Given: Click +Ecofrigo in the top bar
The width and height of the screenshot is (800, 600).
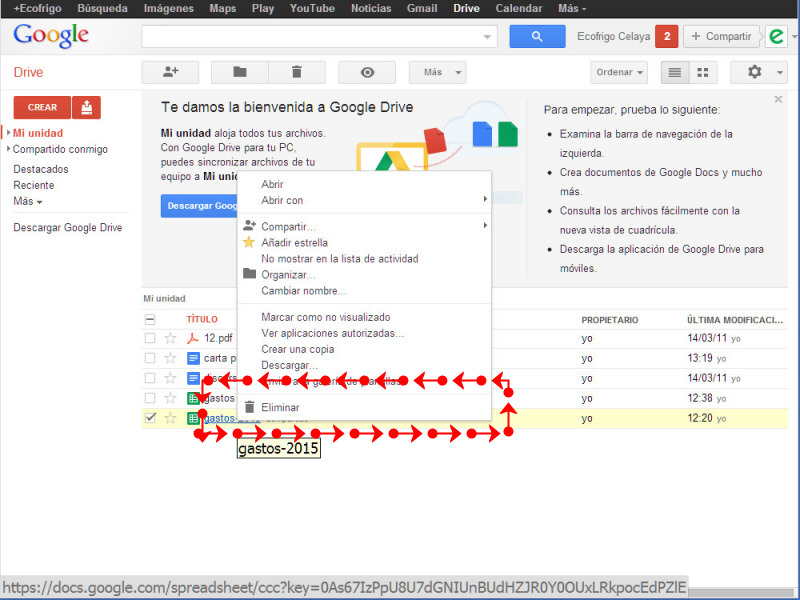Looking at the screenshot, I should point(37,8).
